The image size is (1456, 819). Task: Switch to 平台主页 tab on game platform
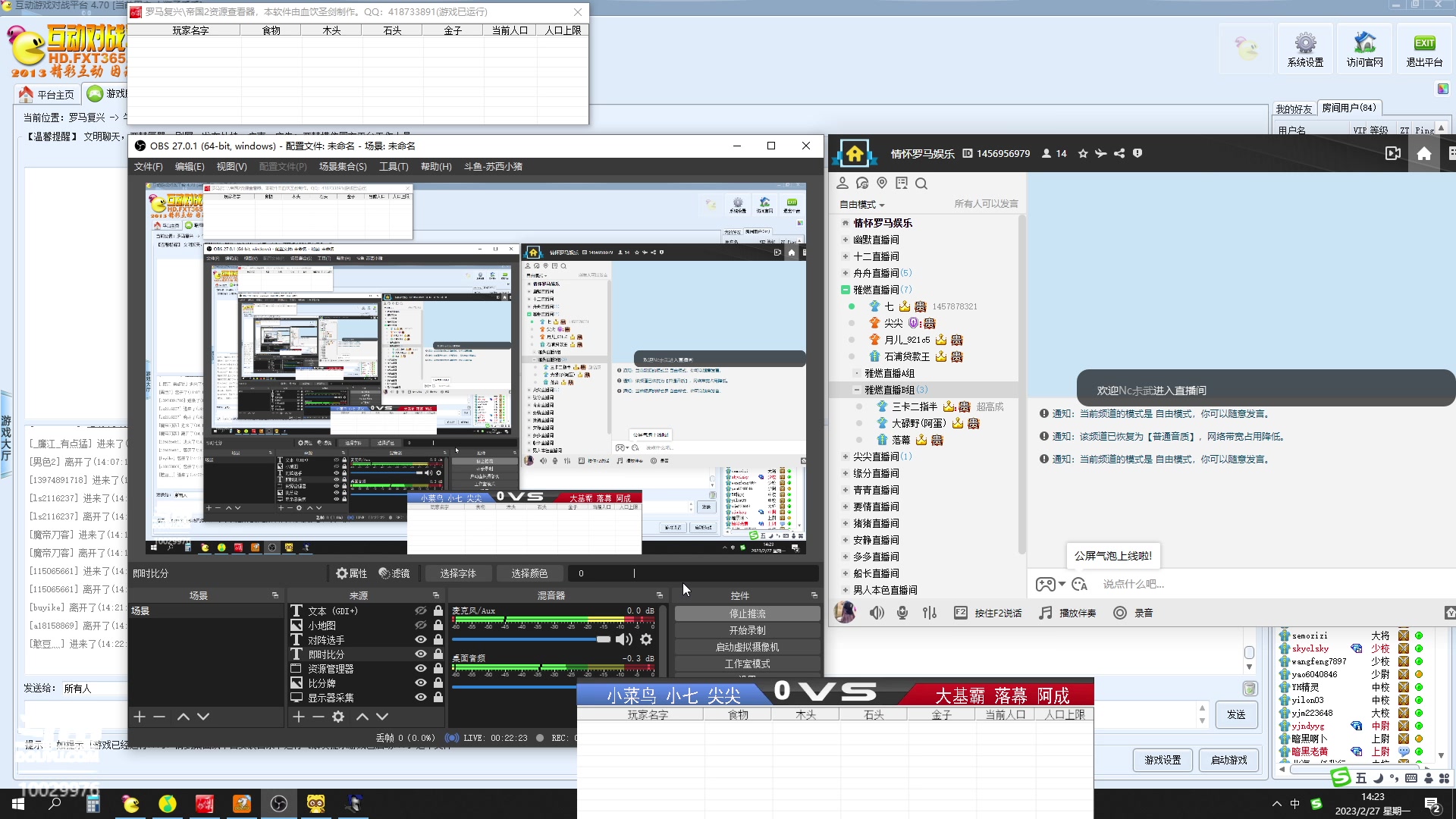click(47, 94)
